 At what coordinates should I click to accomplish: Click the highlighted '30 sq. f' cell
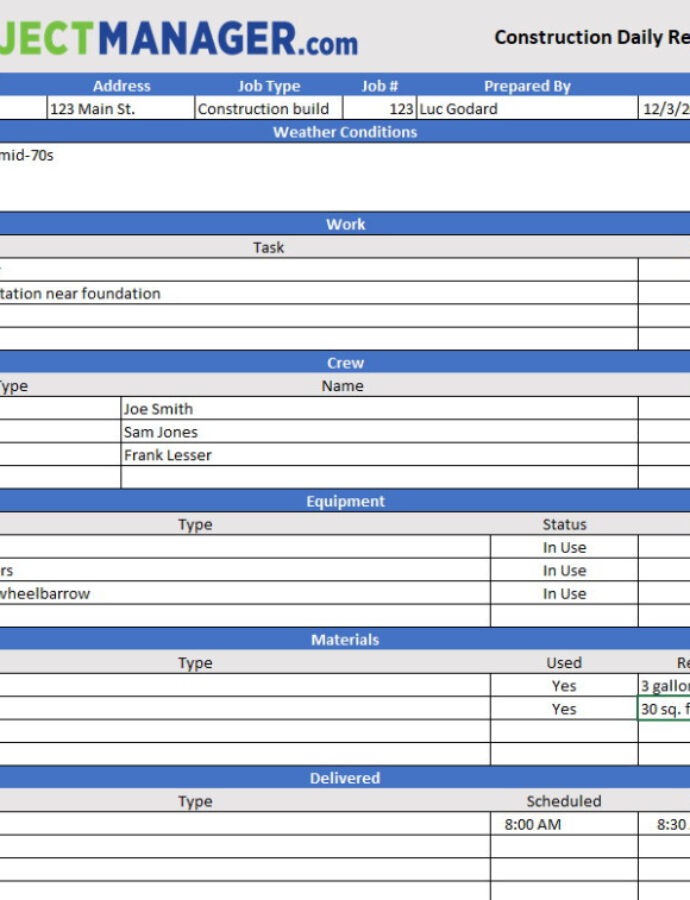[663, 709]
